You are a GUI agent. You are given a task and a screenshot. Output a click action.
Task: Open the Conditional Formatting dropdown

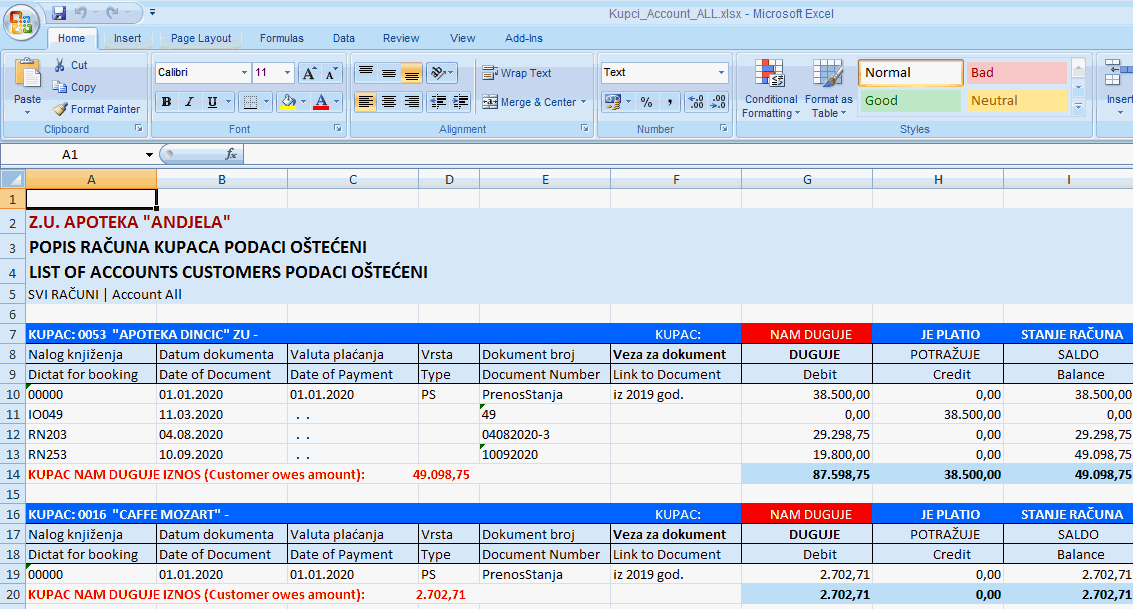[x=770, y=95]
